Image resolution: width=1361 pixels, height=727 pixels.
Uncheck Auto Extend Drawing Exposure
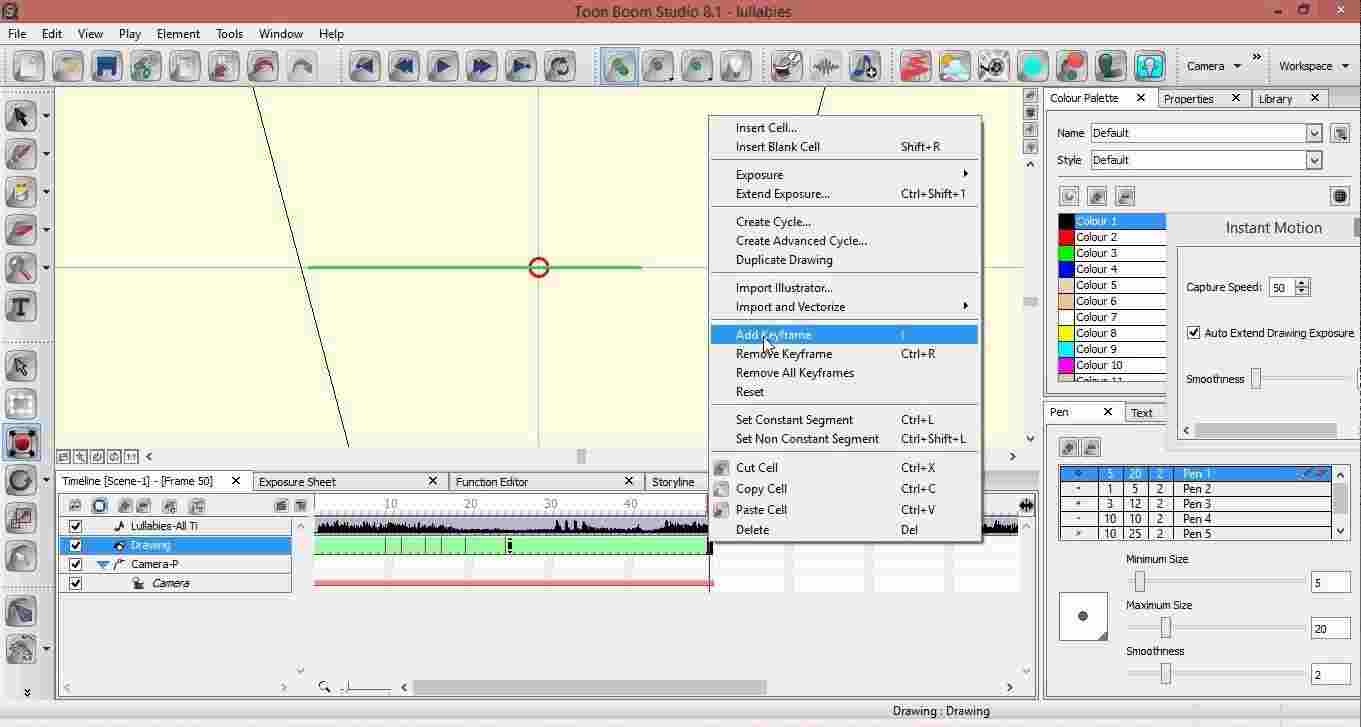point(1193,333)
